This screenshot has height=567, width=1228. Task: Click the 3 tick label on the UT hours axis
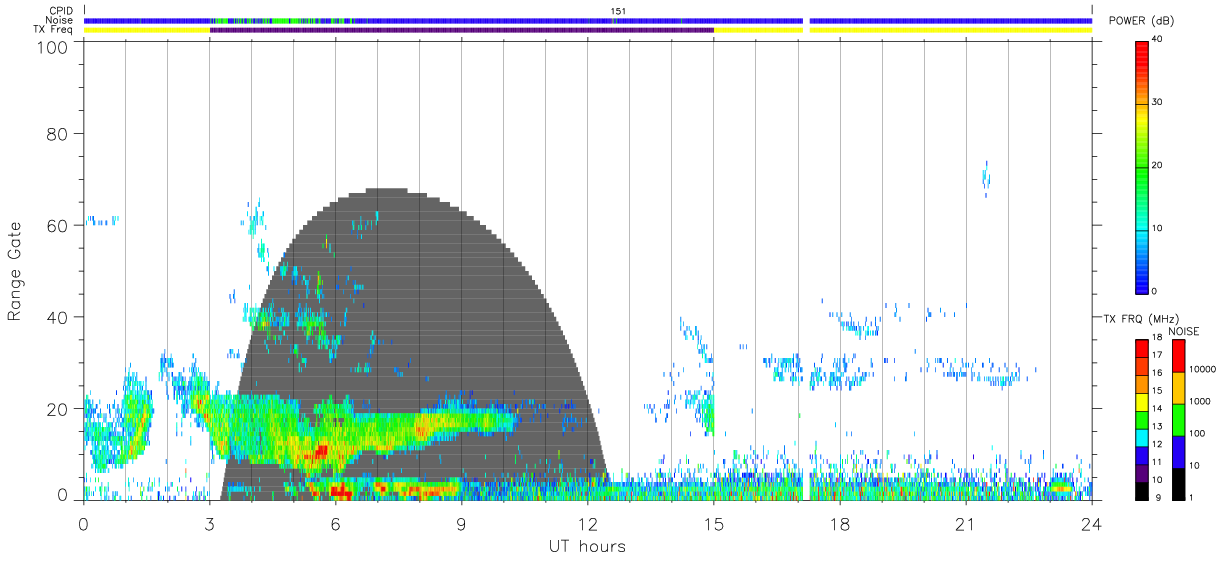click(x=209, y=524)
